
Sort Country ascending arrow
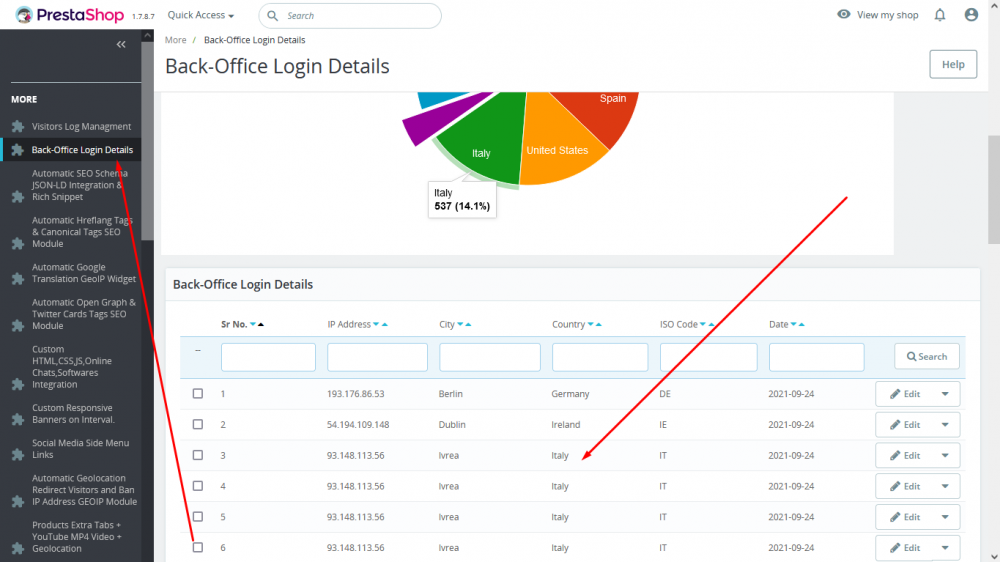(598, 325)
